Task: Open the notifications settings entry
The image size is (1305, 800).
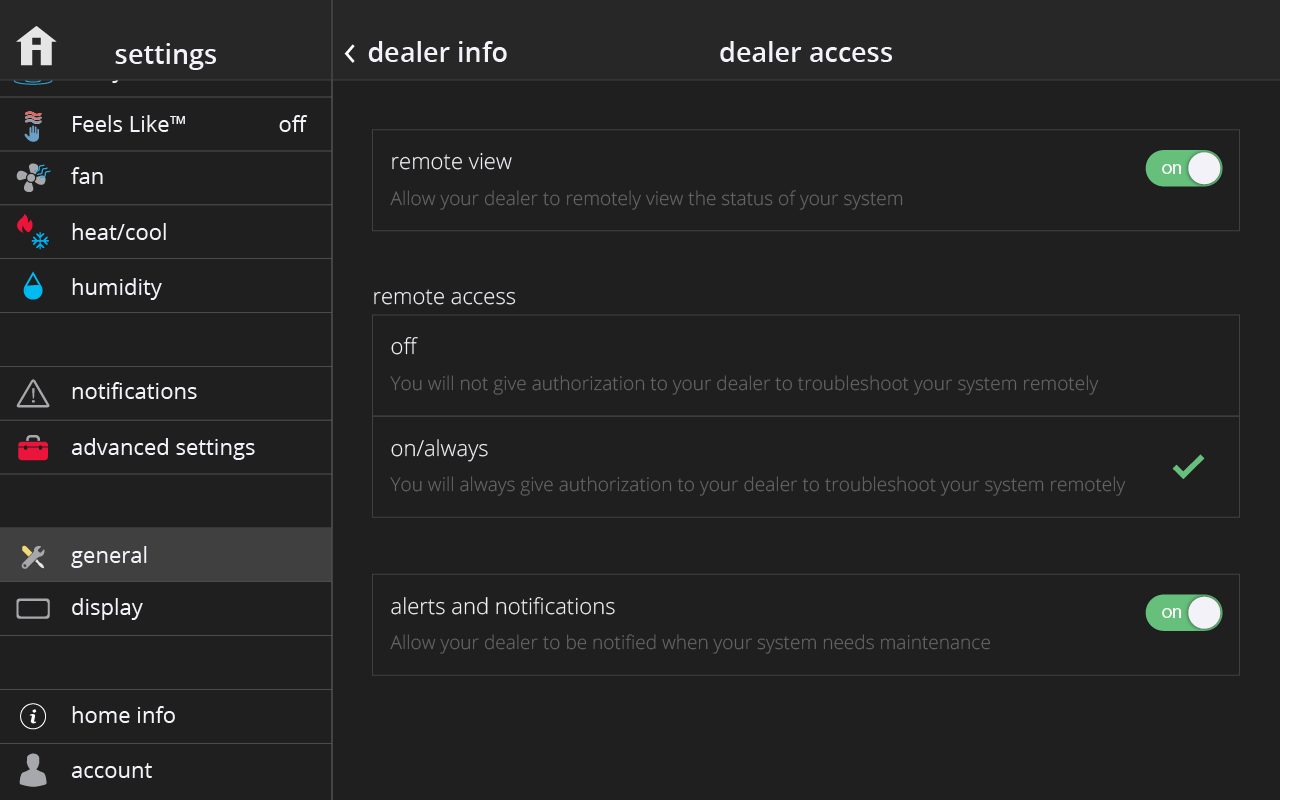Action: (x=134, y=392)
